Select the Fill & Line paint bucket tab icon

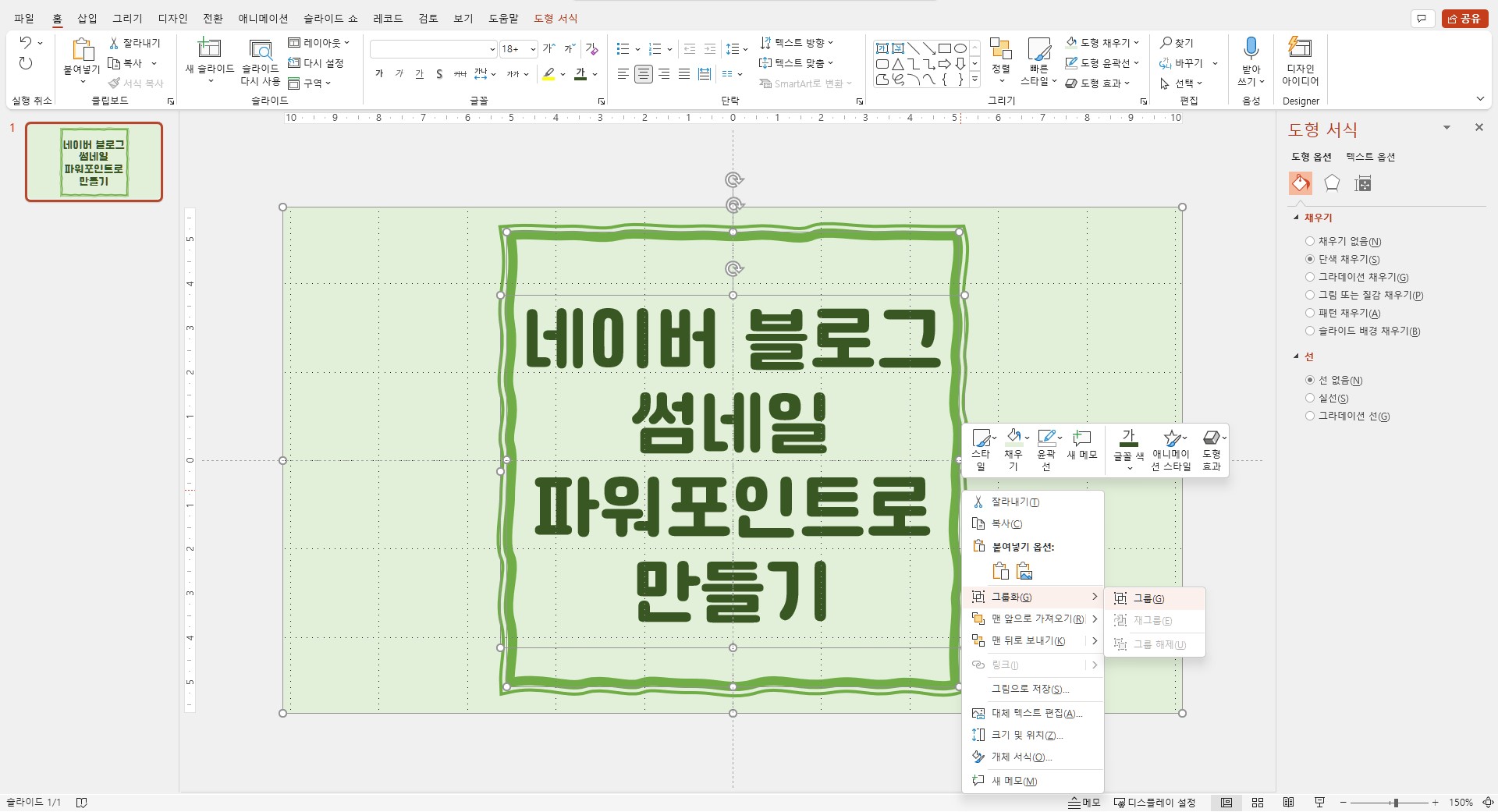coord(1301,183)
